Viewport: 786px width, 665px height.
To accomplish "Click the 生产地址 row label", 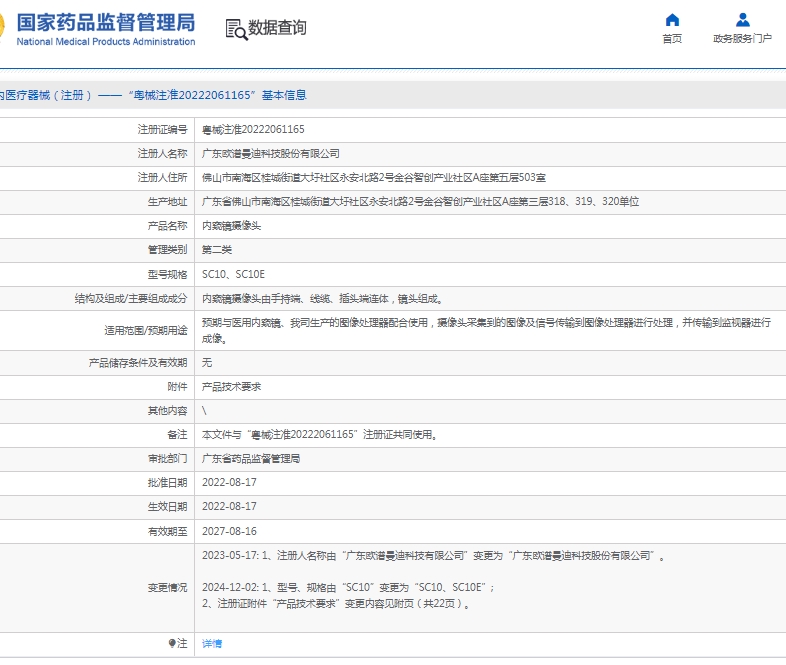I will [x=167, y=201].
